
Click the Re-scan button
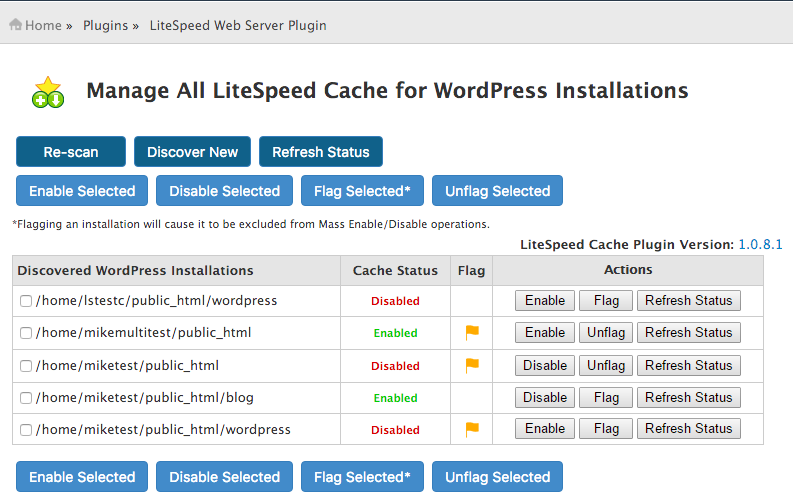pyautogui.click(x=71, y=152)
